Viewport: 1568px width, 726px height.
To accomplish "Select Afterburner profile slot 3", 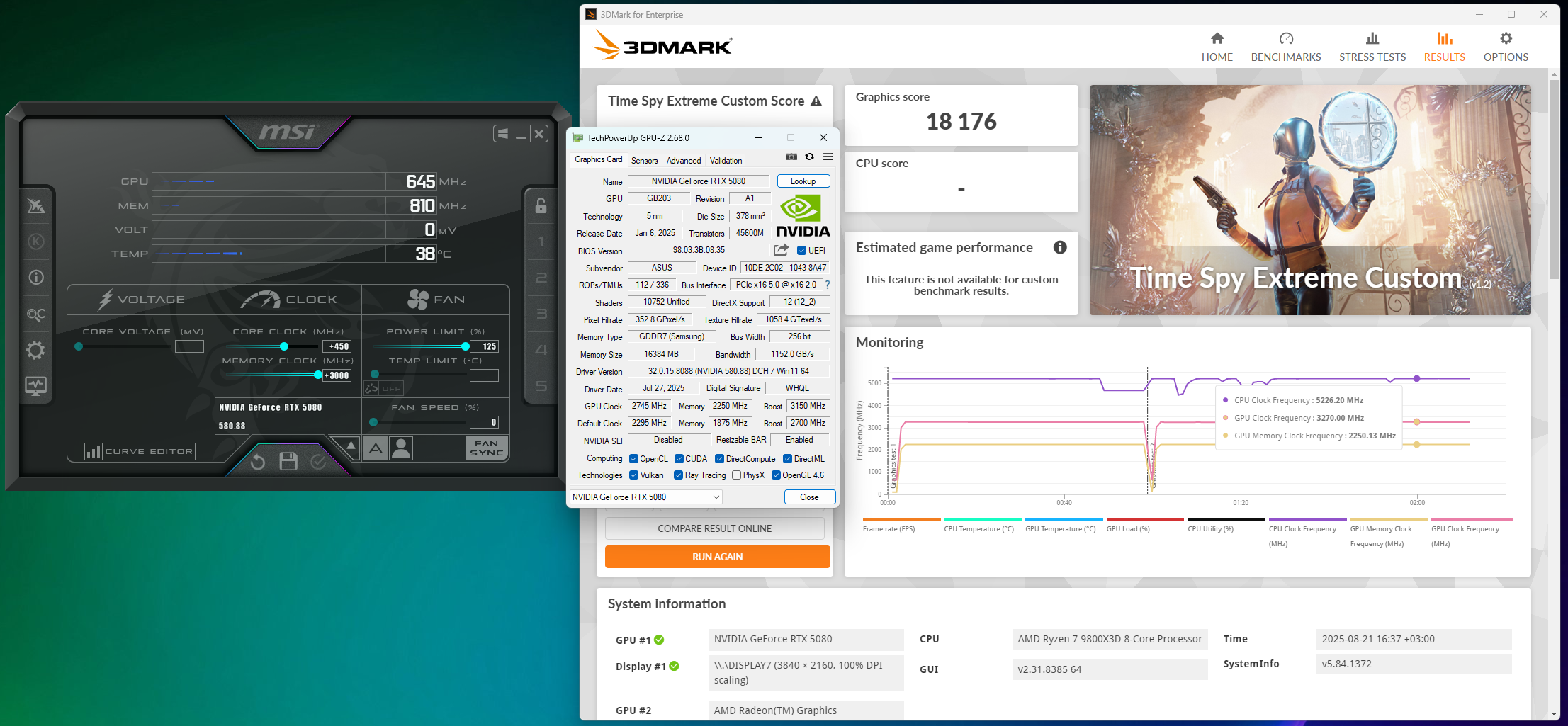I will tap(541, 314).
